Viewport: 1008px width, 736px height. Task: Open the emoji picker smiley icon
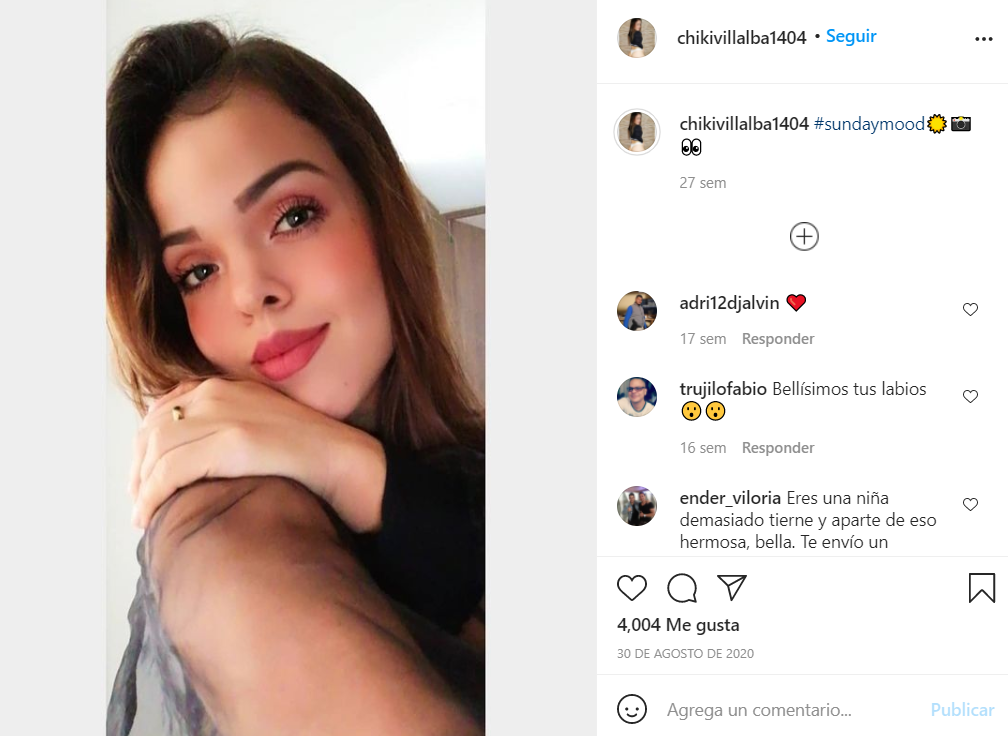[x=631, y=709]
